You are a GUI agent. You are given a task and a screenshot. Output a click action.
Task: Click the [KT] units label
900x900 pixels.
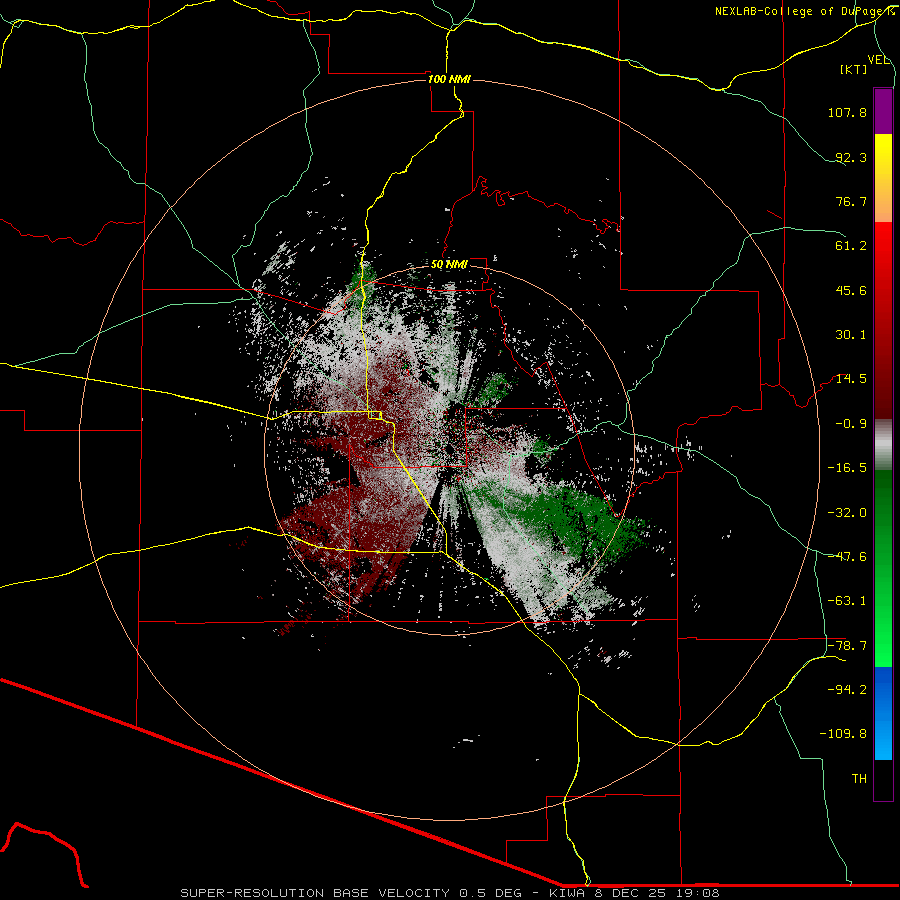[854, 69]
